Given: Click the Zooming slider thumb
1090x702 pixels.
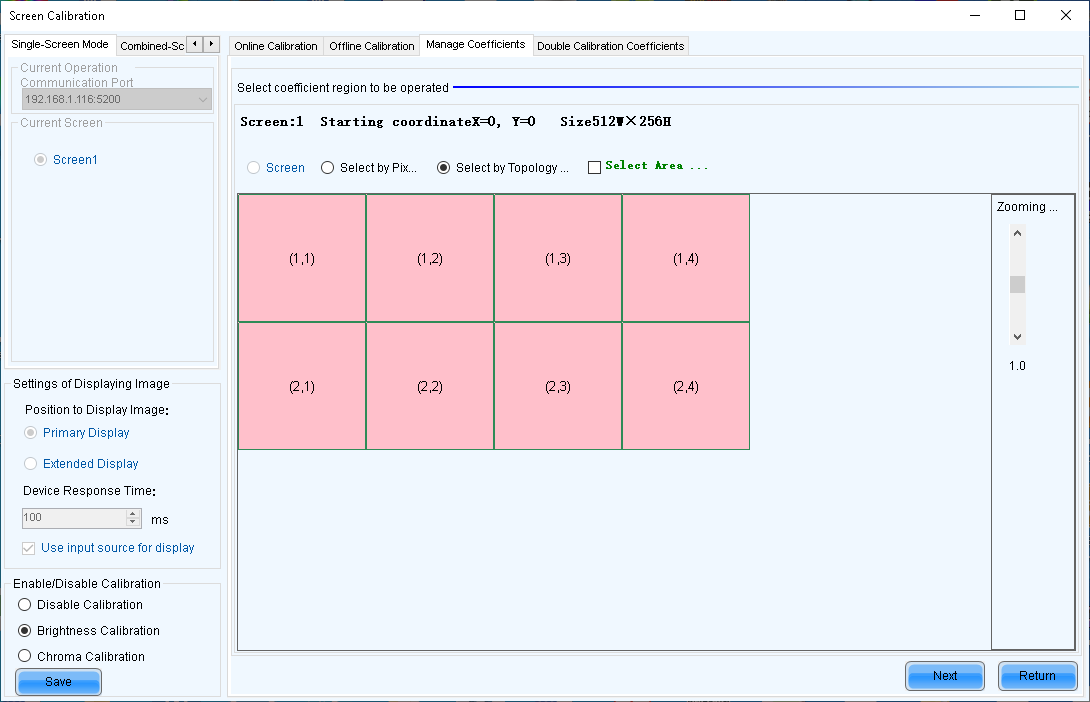Looking at the screenshot, I should click(x=1017, y=284).
